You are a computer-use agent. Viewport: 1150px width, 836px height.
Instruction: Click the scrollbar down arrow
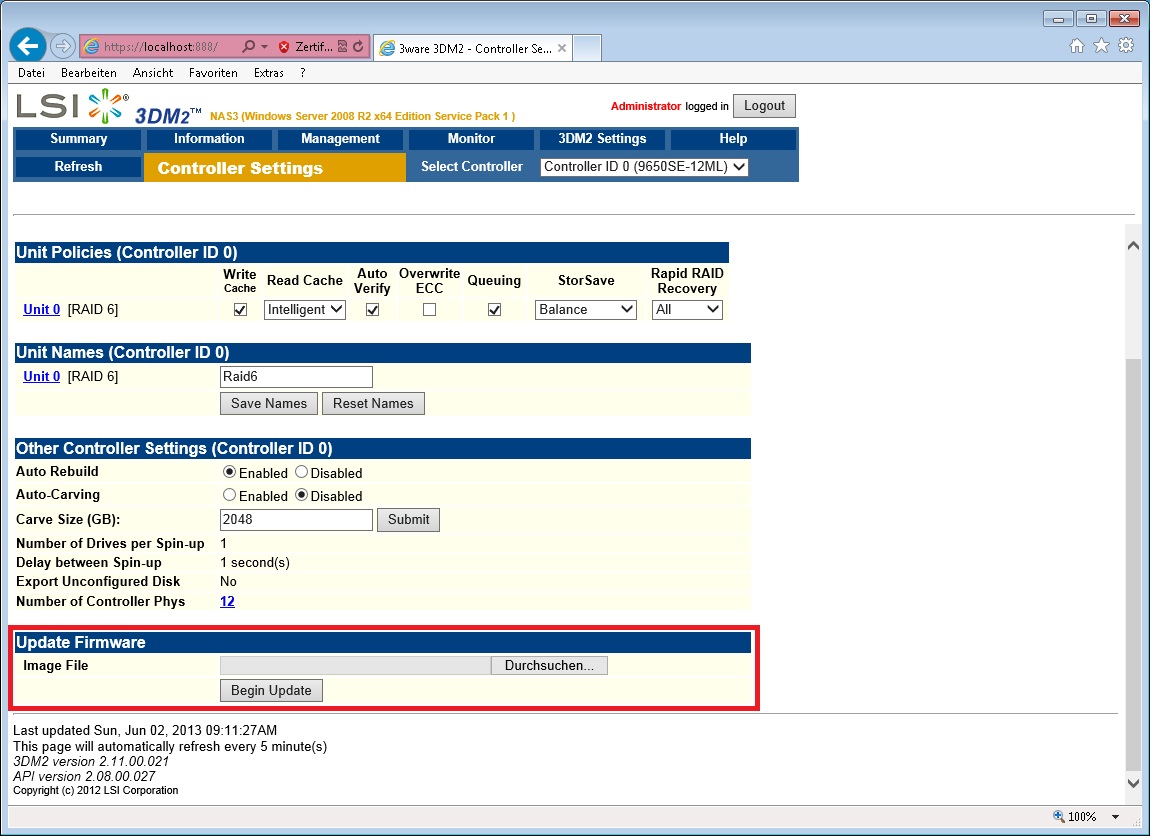[x=1133, y=782]
